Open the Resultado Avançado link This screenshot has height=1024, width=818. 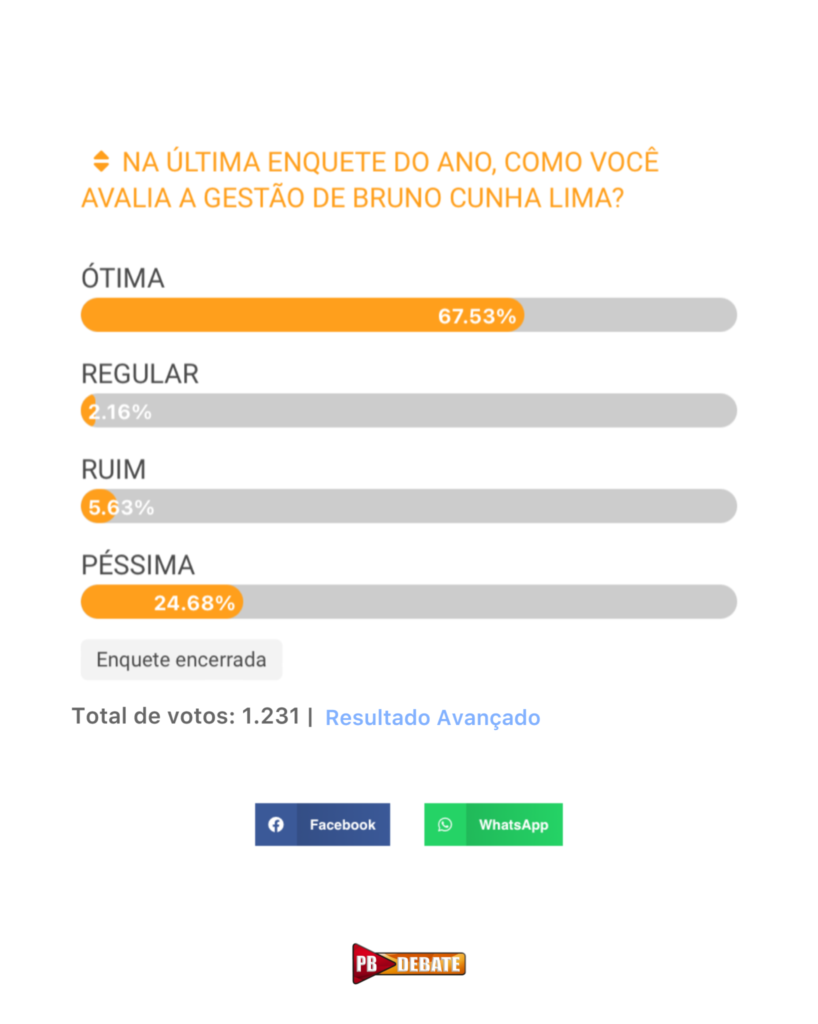click(x=432, y=718)
